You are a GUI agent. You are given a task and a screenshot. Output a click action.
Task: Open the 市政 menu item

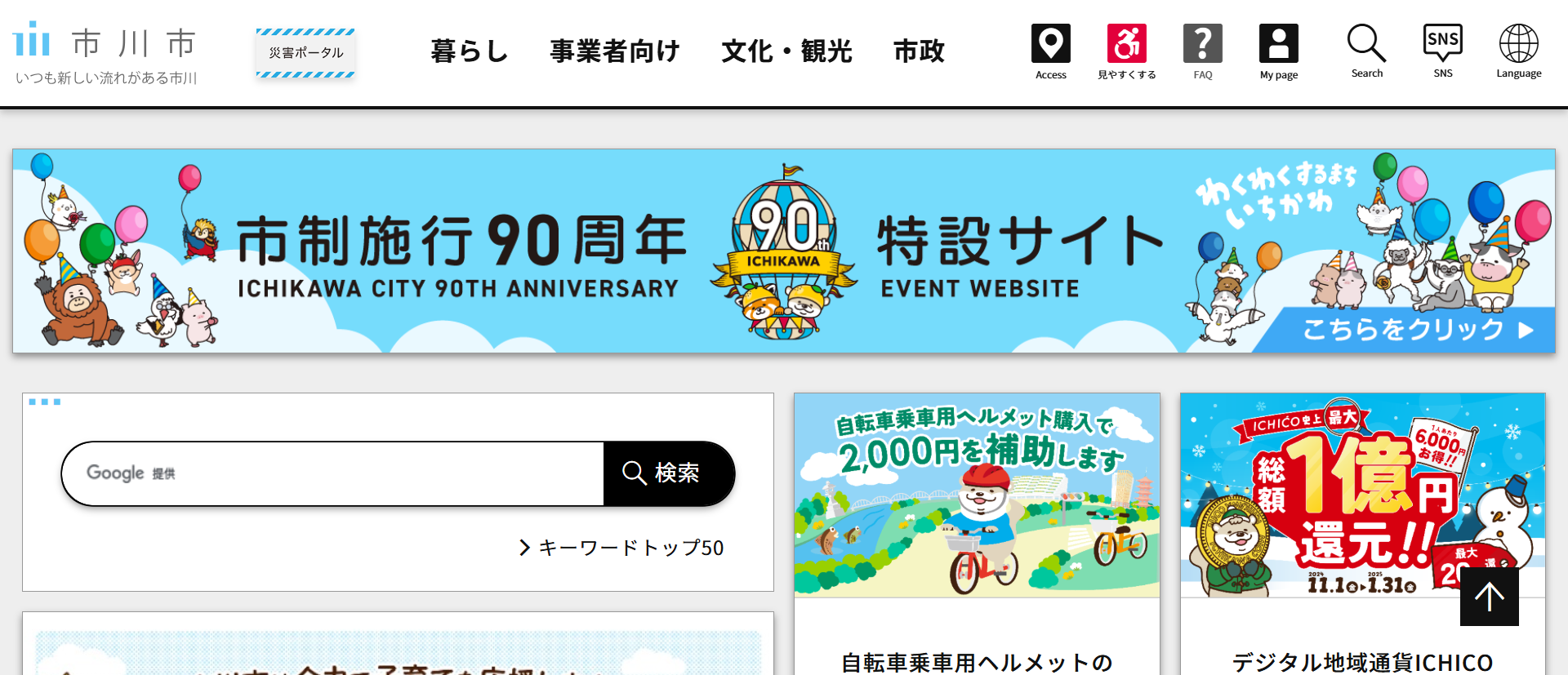click(x=919, y=51)
